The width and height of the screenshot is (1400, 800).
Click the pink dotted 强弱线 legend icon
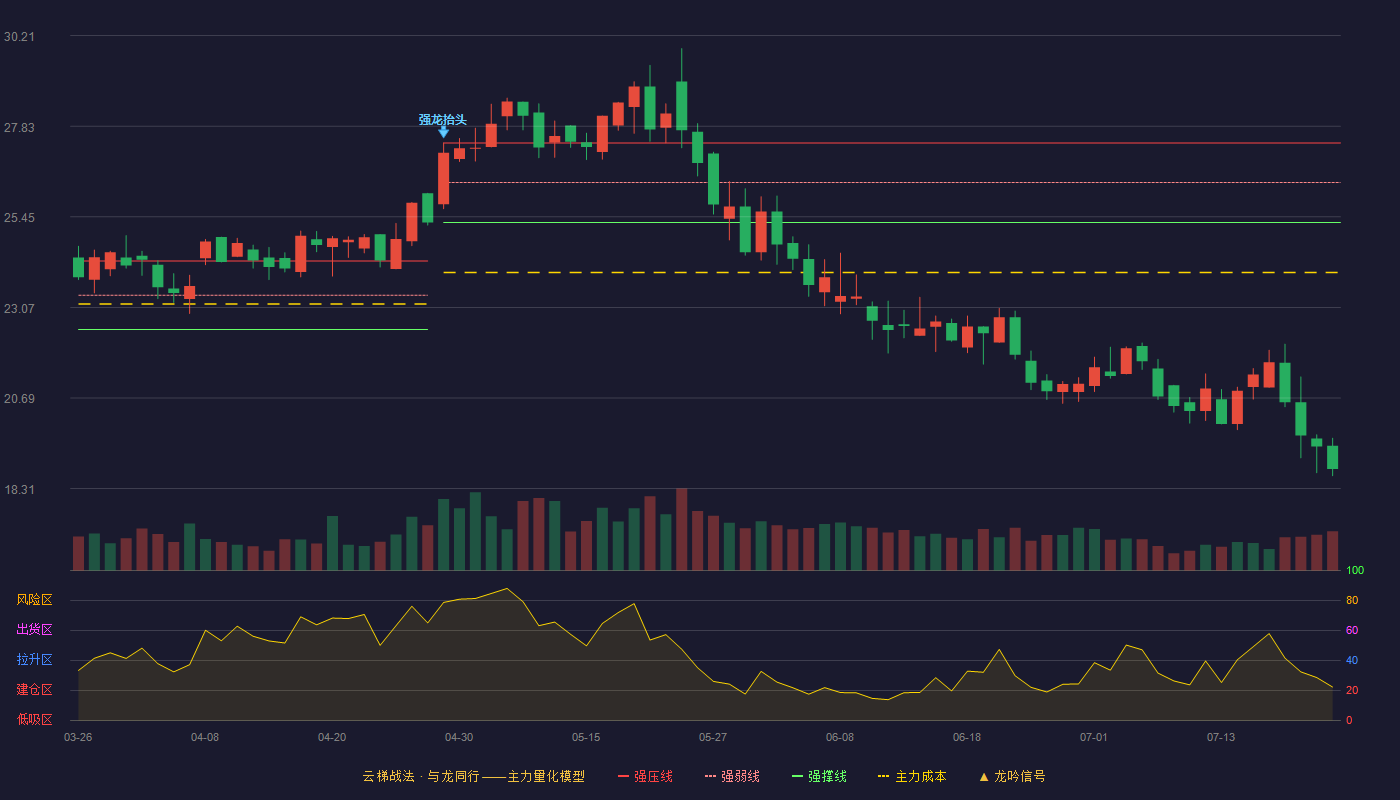[710, 776]
